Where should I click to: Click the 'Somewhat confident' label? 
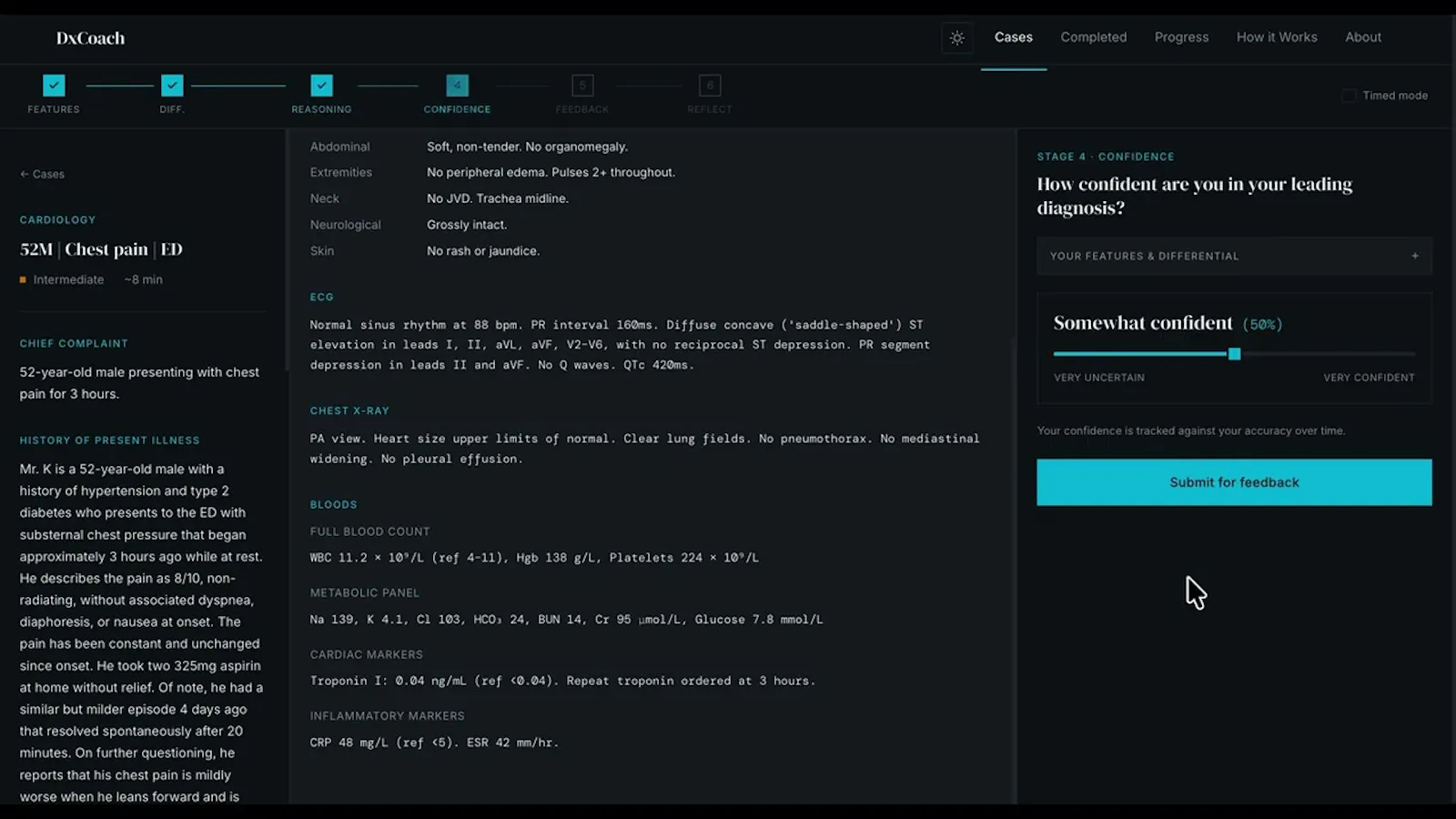(1143, 323)
